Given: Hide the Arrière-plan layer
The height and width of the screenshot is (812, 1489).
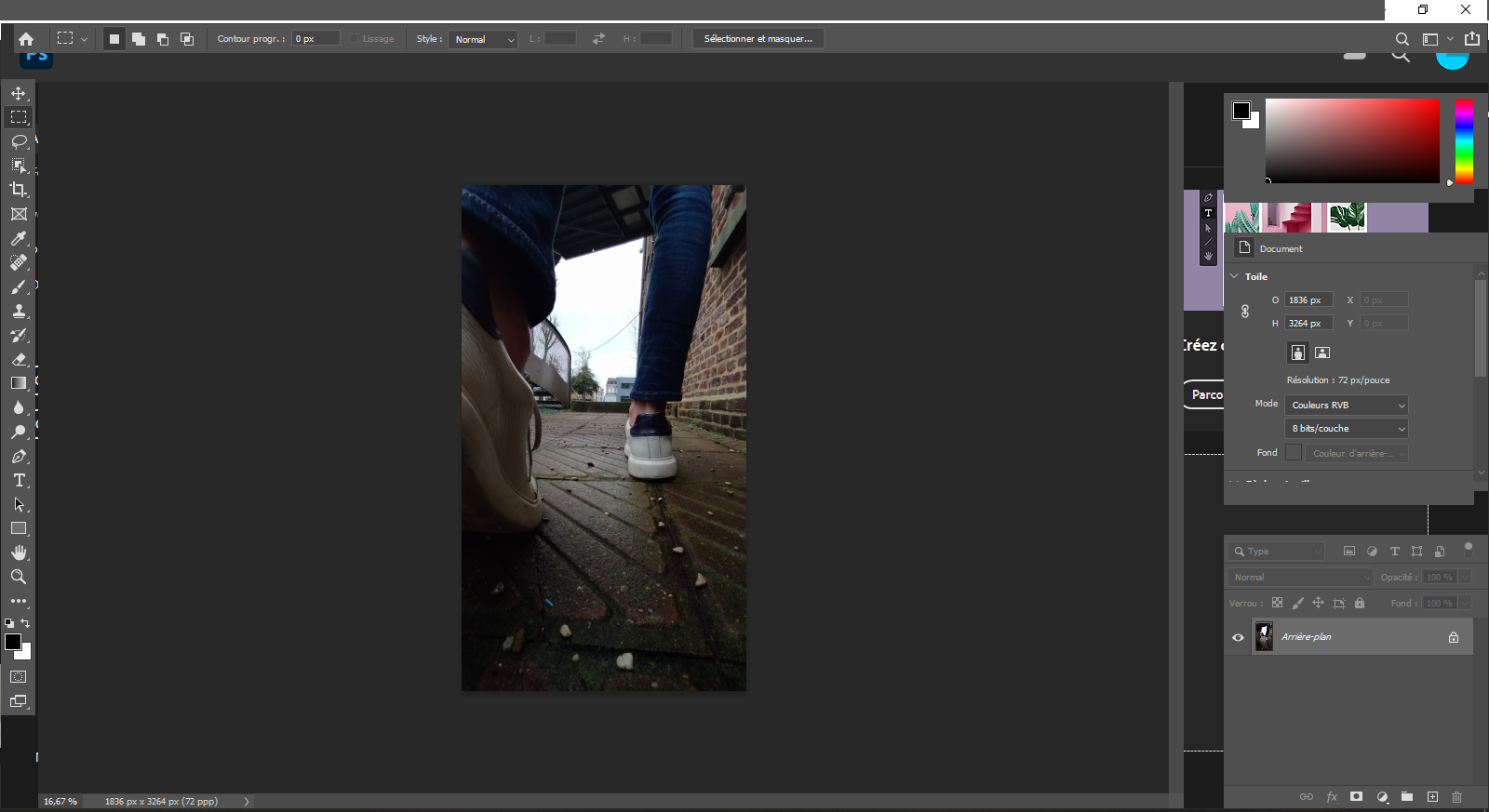Looking at the screenshot, I should (x=1238, y=637).
